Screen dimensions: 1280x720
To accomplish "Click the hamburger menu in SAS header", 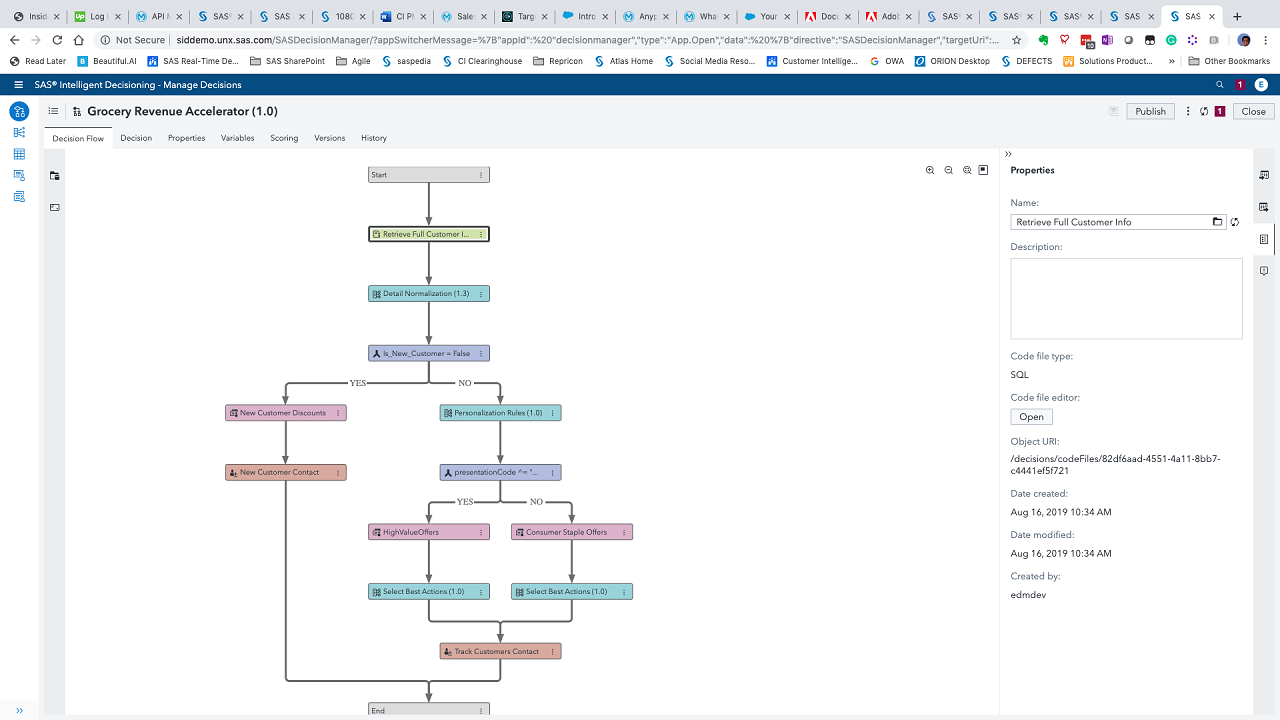I will click(19, 85).
